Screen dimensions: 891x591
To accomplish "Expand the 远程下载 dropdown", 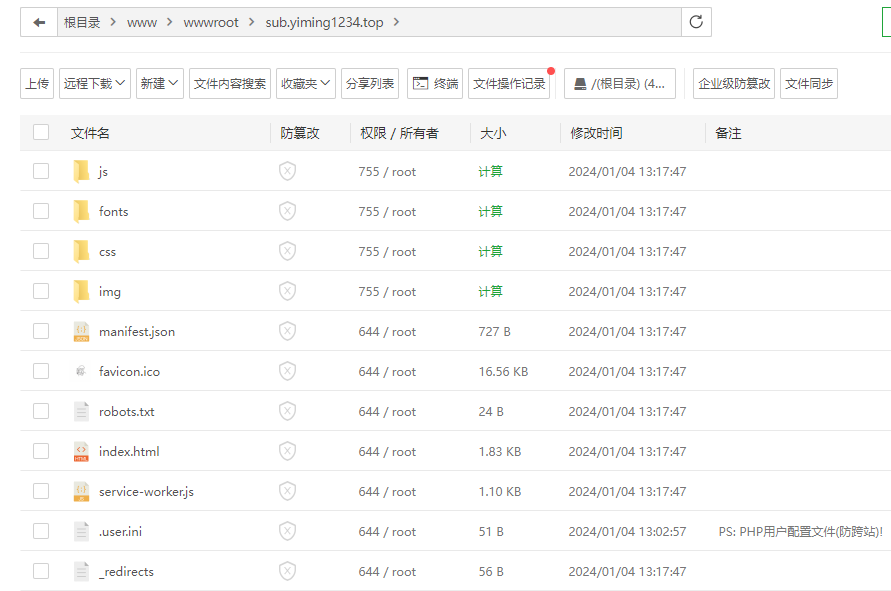I will (95, 84).
